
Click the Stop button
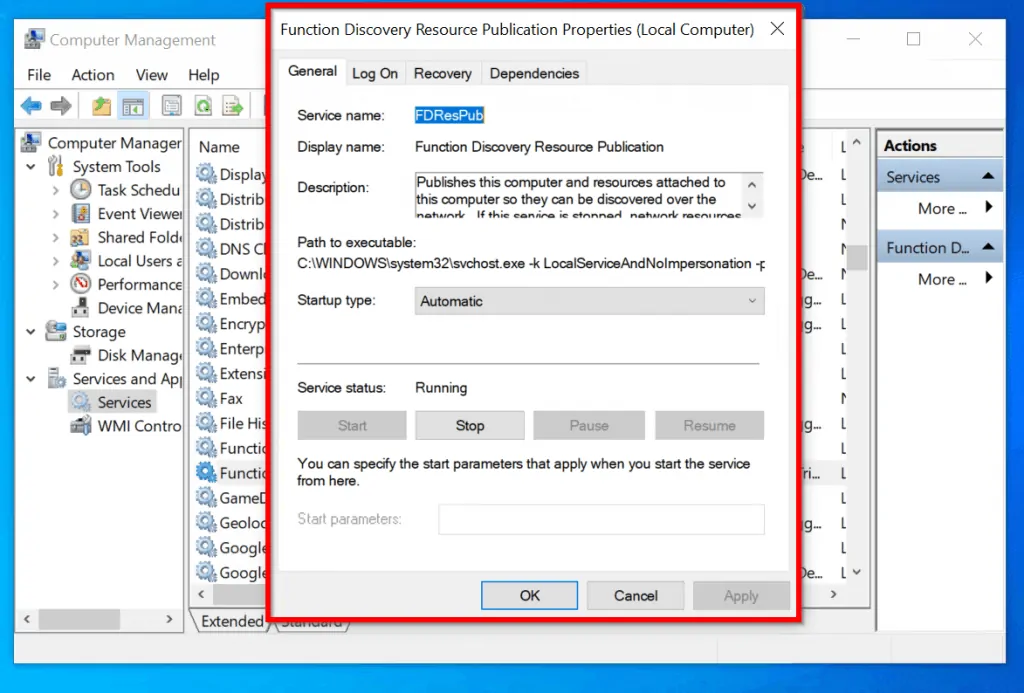point(469,425)
